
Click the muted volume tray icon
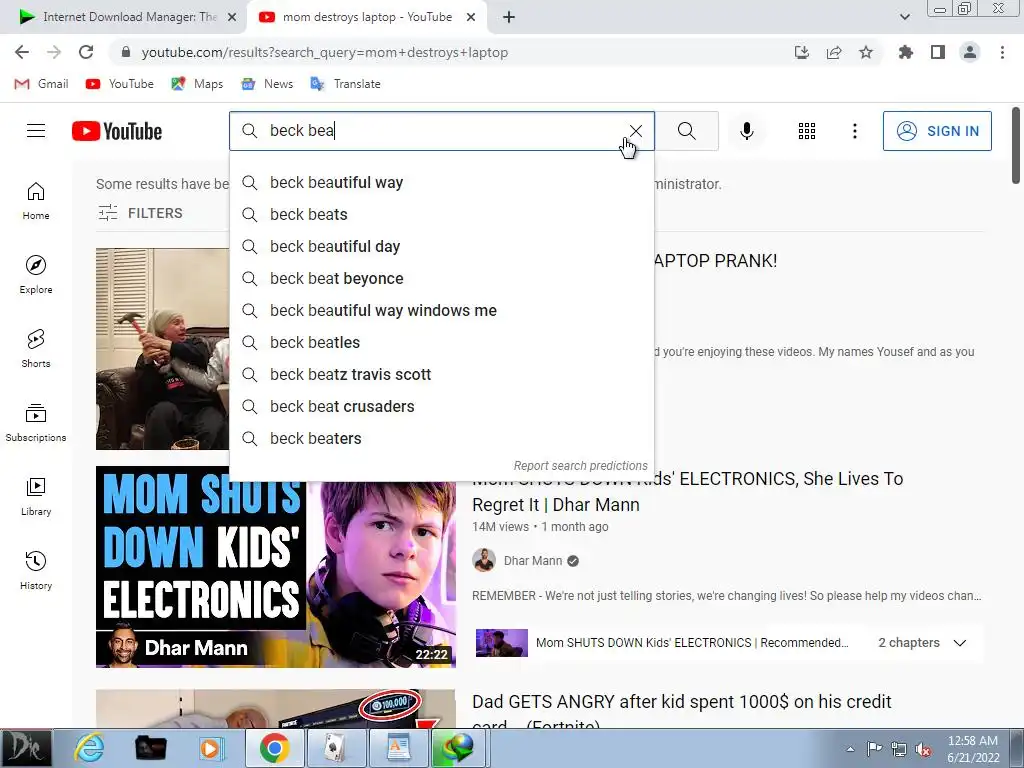(923, 750)
